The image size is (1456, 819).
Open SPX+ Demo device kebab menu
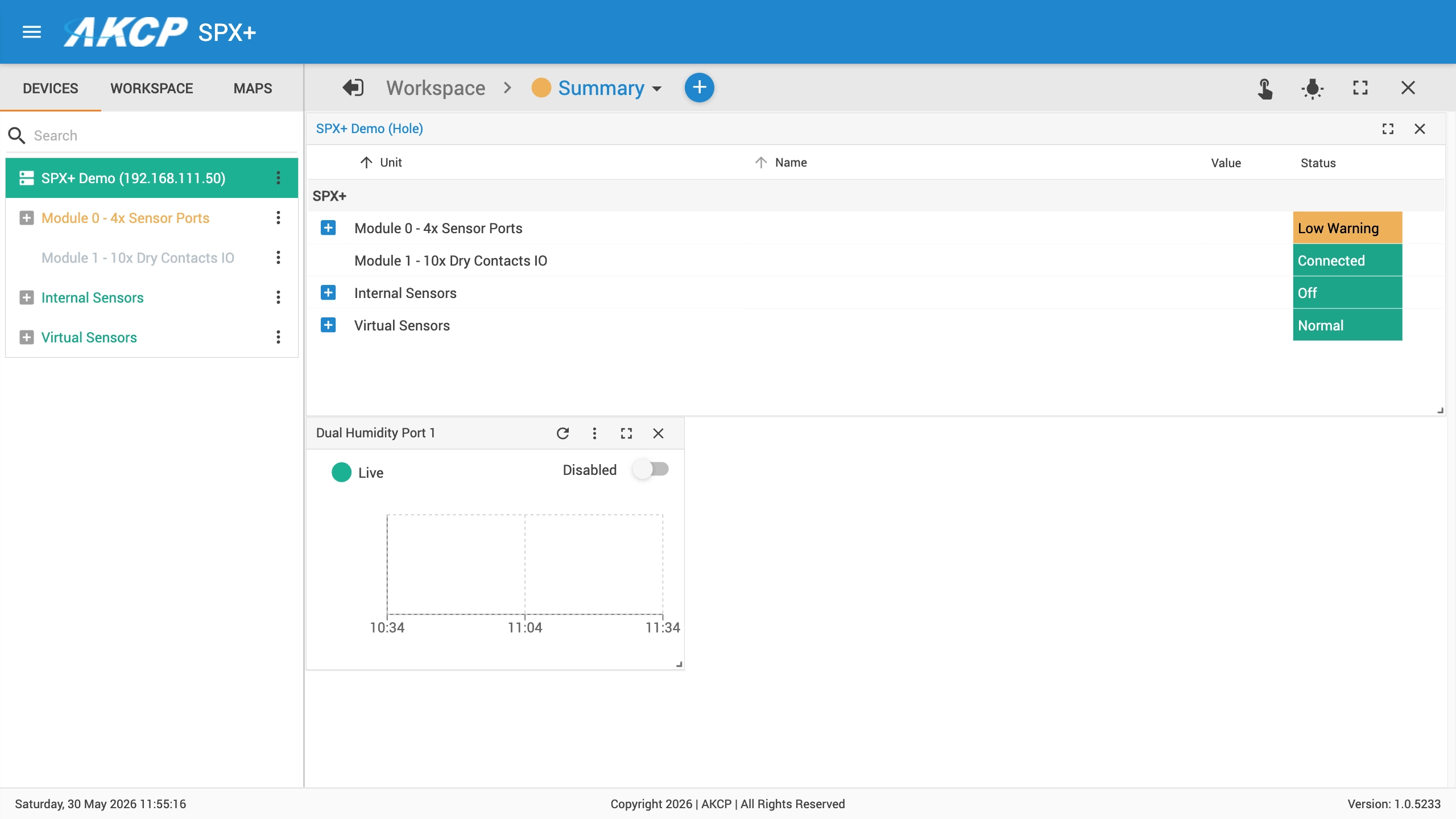coord(278,178)
